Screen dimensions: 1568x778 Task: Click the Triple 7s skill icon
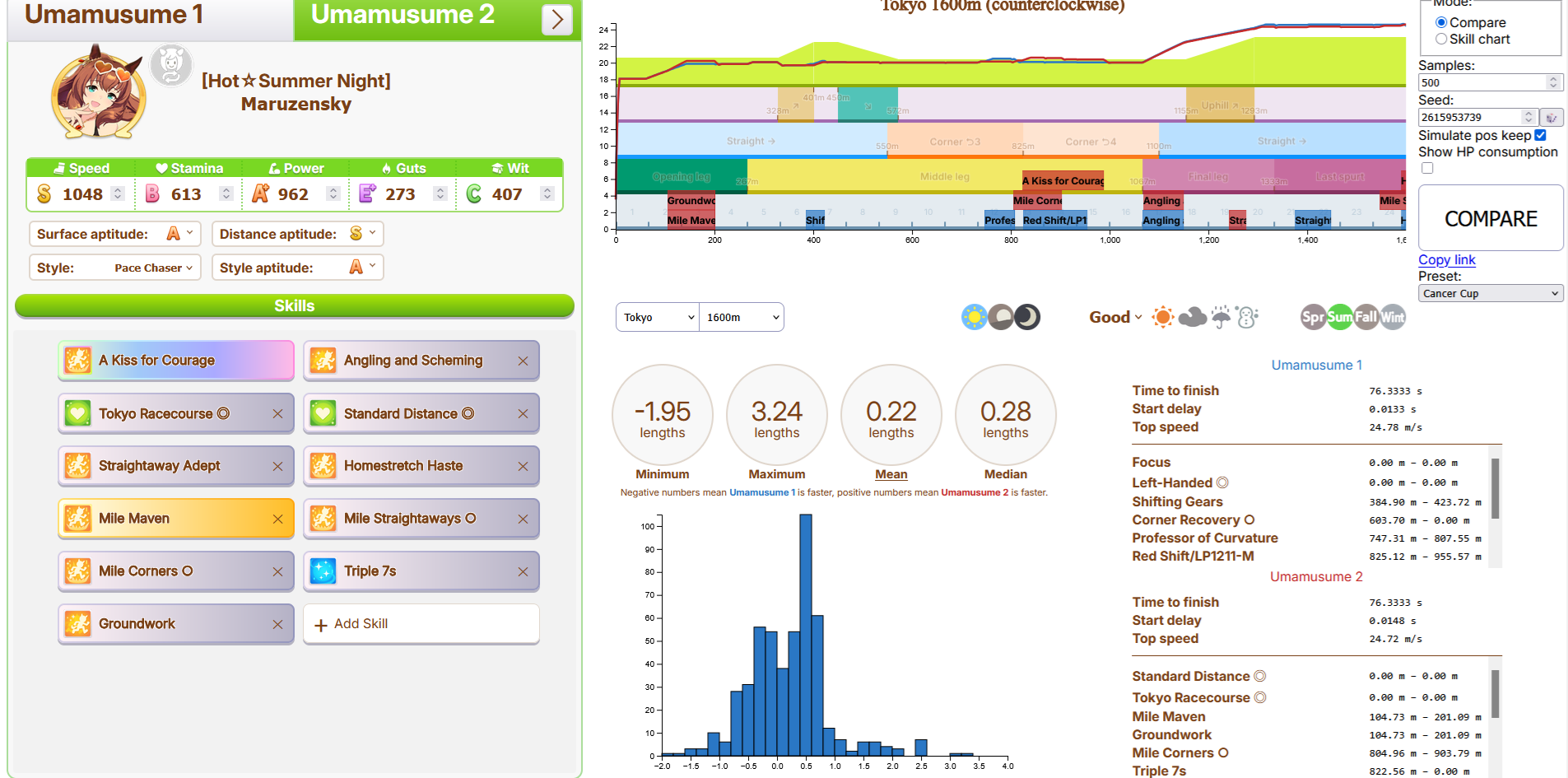323,571
